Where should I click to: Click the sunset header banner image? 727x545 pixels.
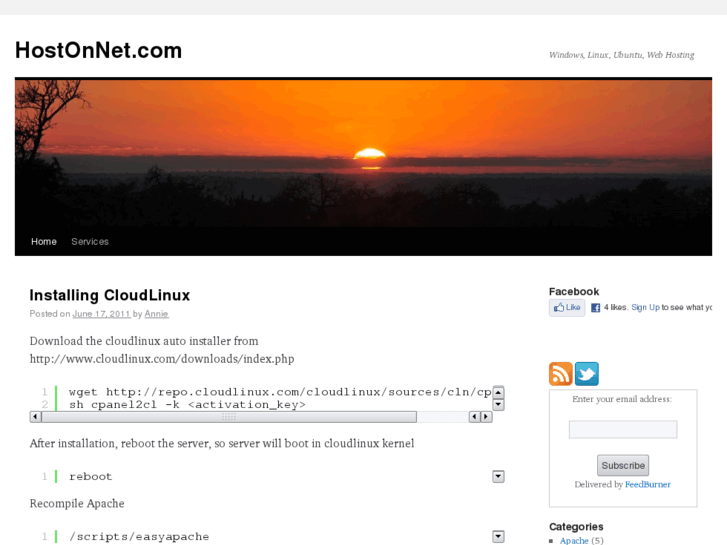point(364,153)
